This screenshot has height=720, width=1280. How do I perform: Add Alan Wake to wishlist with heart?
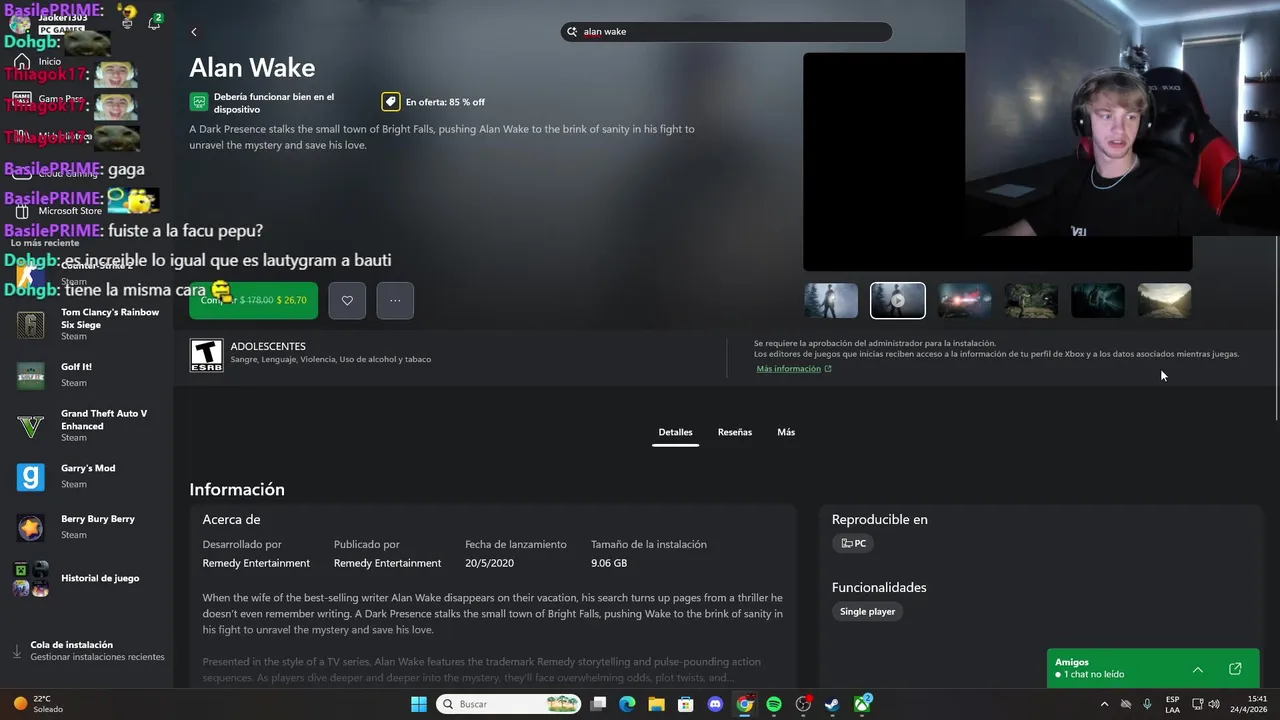pyautogui.click(x=347, y=300)
